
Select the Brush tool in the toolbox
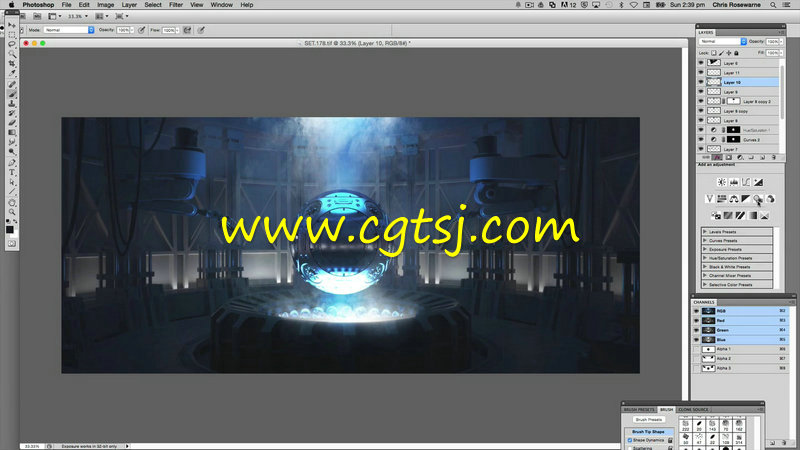[12, 94]
